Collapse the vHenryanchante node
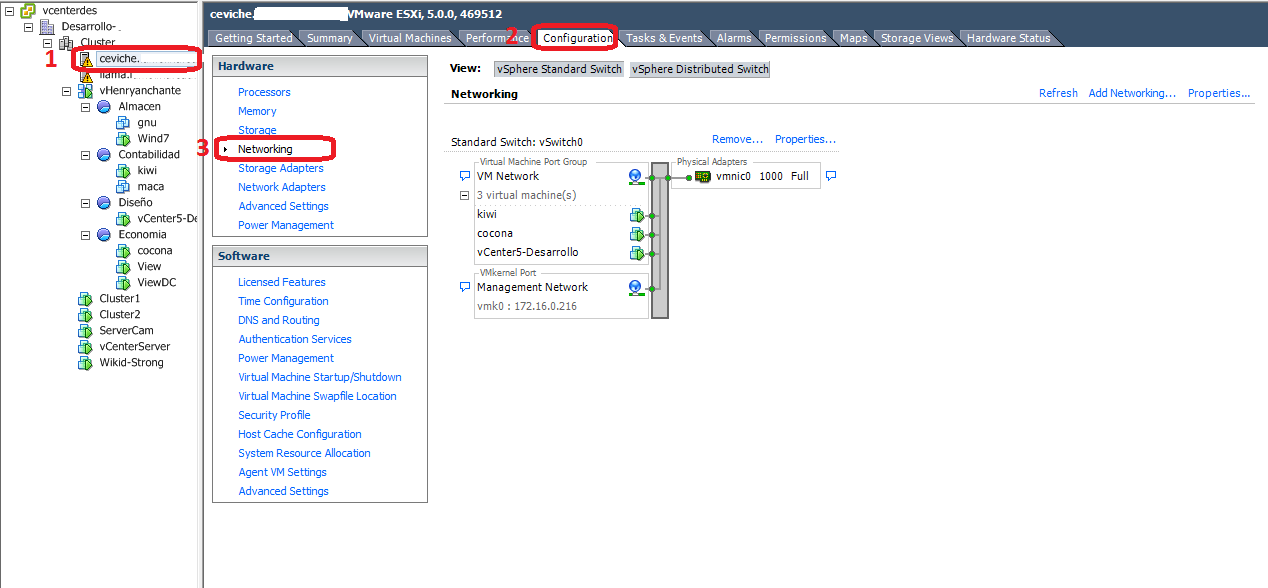The width and height of the screenshot is (1268, 588). (x=67, y=90)
